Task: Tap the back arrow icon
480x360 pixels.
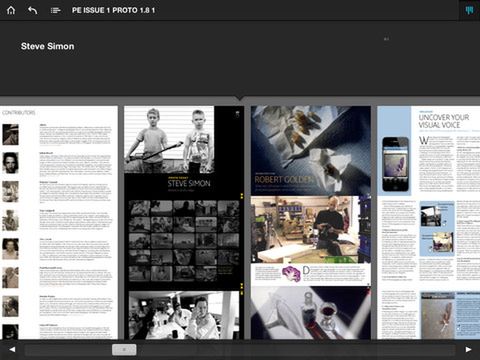Action: pos(32,10)
